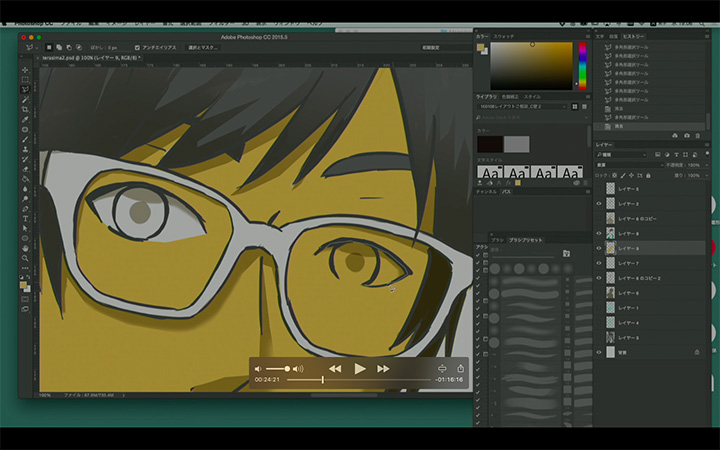This screenshot has width=720, height=450.
Task: Switch to the ブラシプリセット tab
Action: 526,240
